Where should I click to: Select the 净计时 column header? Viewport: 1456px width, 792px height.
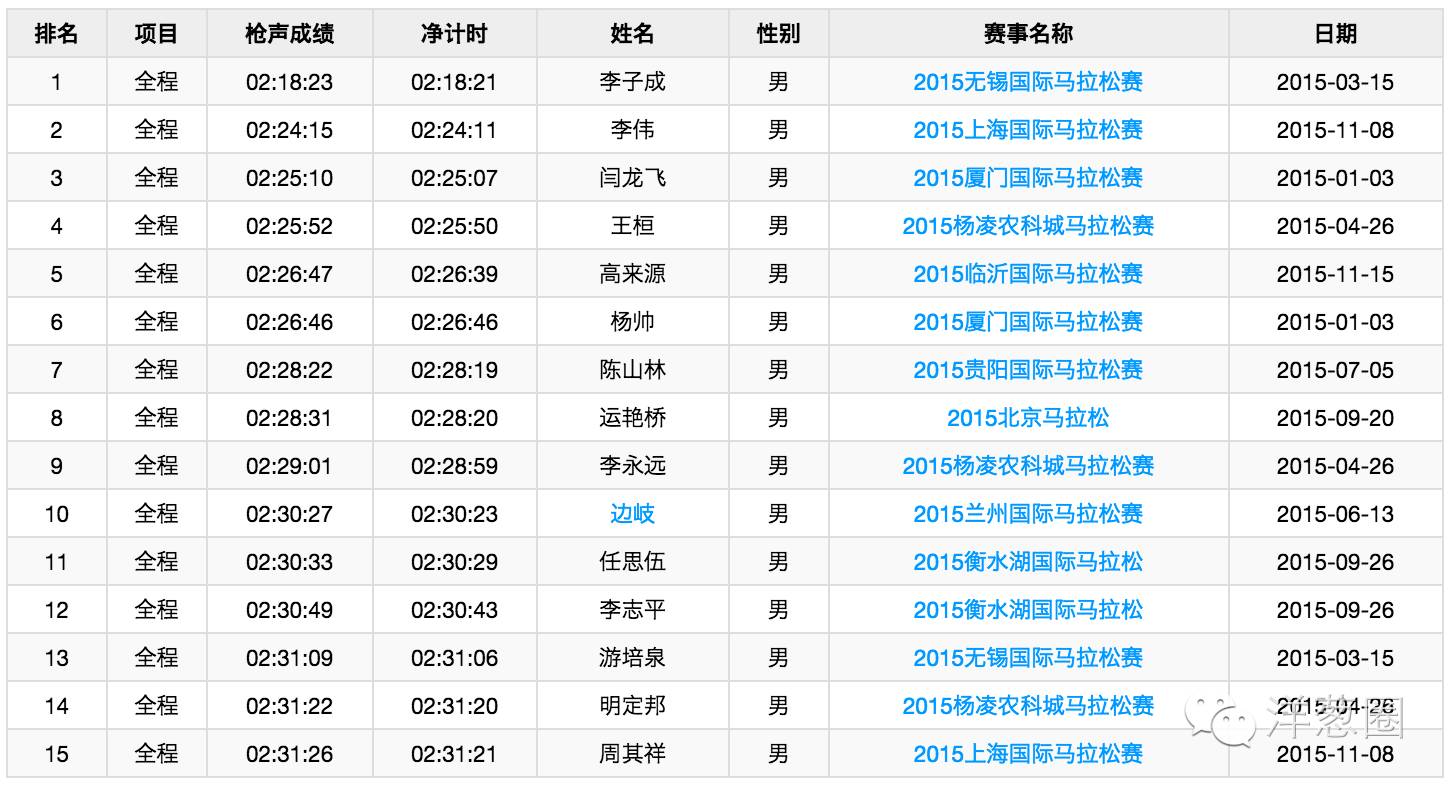click(x=454, y=34)
